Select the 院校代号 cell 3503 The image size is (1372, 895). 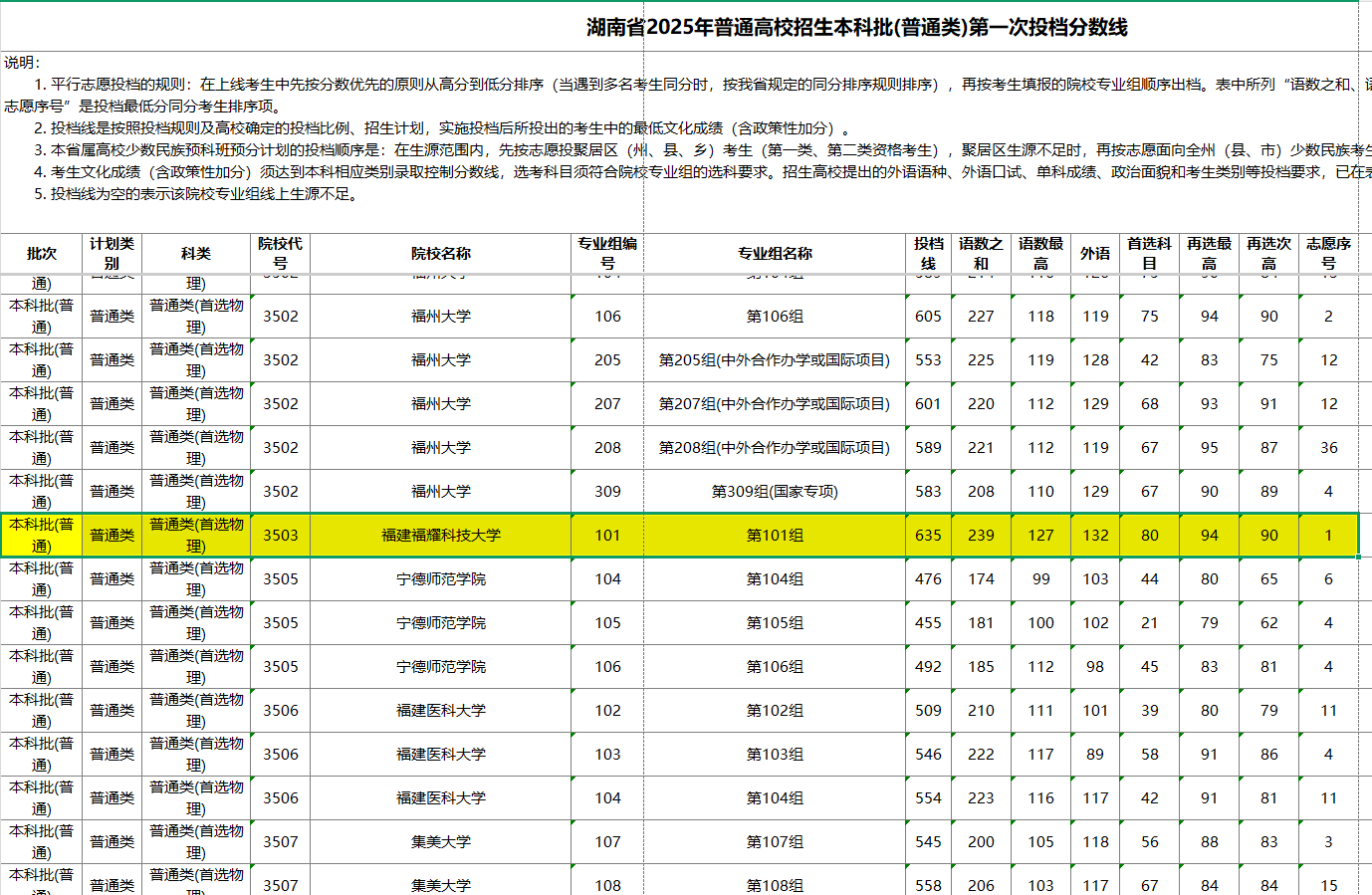[280, 536]
